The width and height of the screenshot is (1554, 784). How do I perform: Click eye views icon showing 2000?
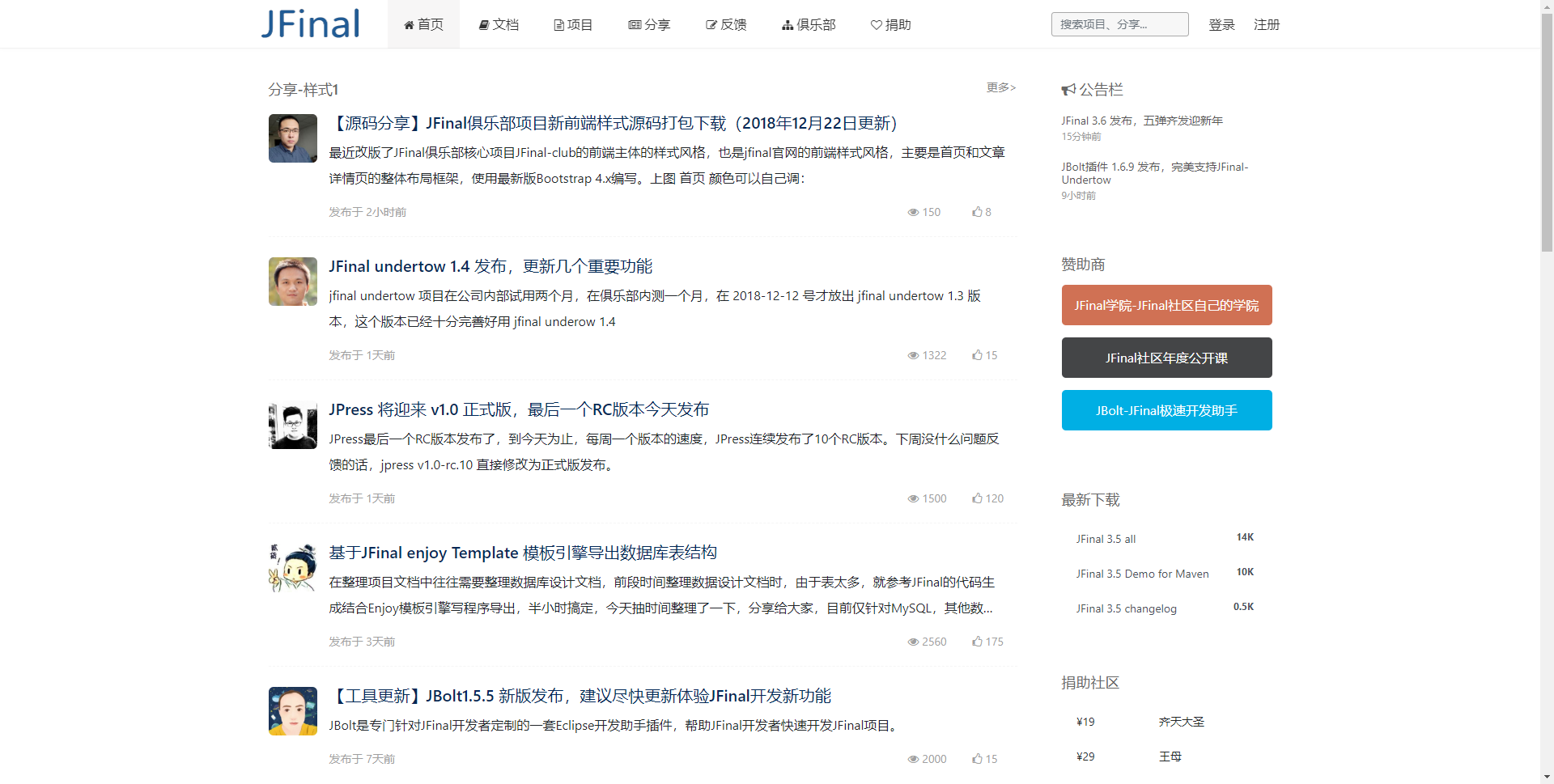click(x=913, y=759)
